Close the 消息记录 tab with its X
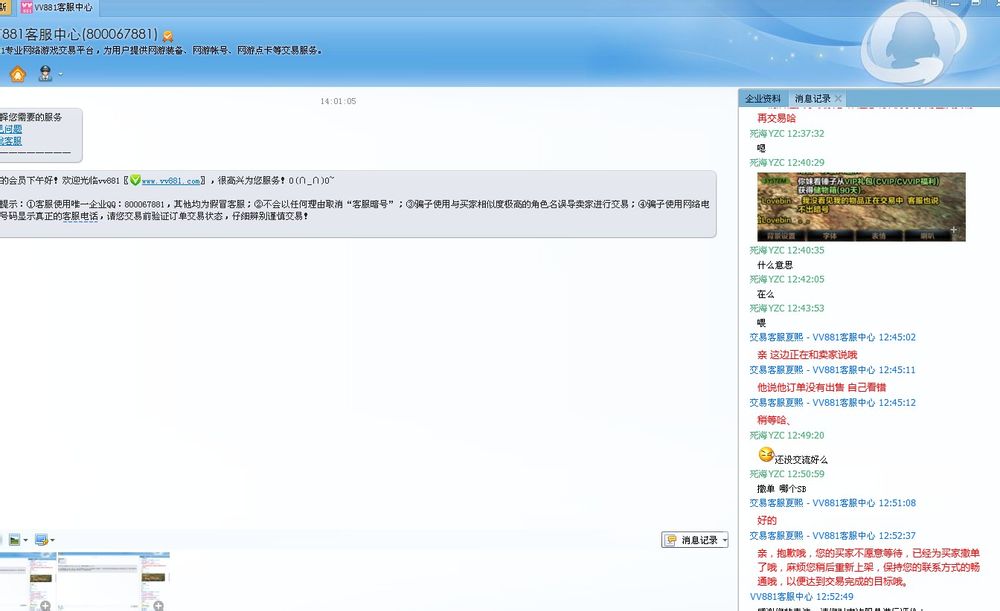 [x=838, y=98]
